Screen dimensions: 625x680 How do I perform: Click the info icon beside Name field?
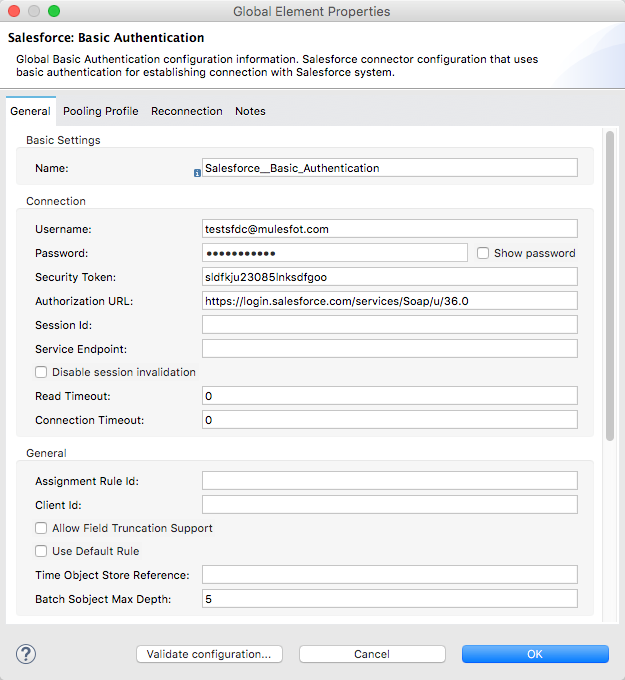tap(197, 173)
